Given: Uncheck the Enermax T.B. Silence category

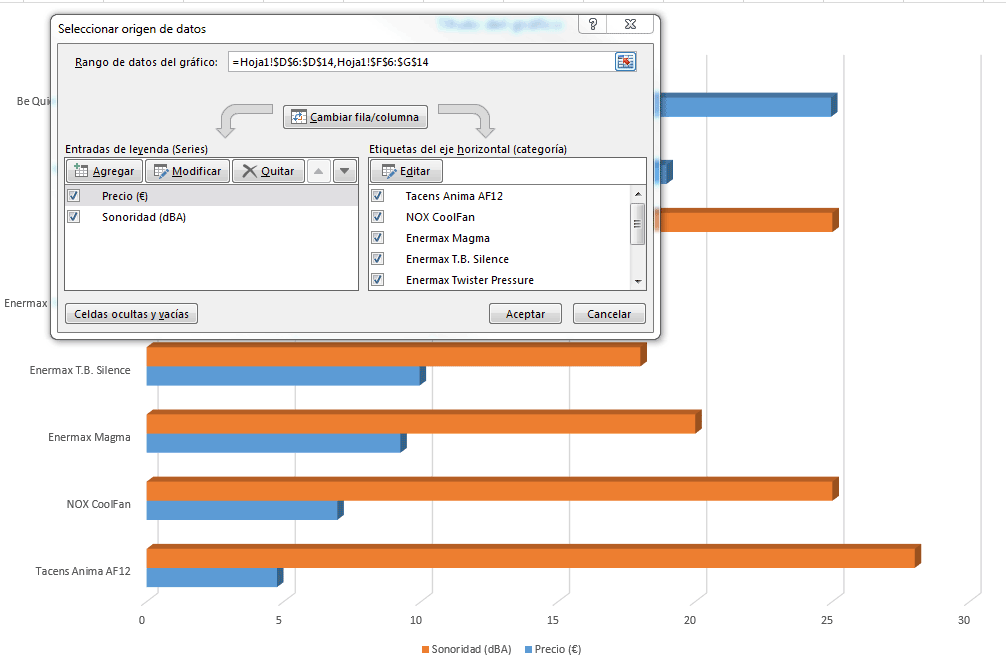Looking at the screenshot, I should tap(378, 259).
